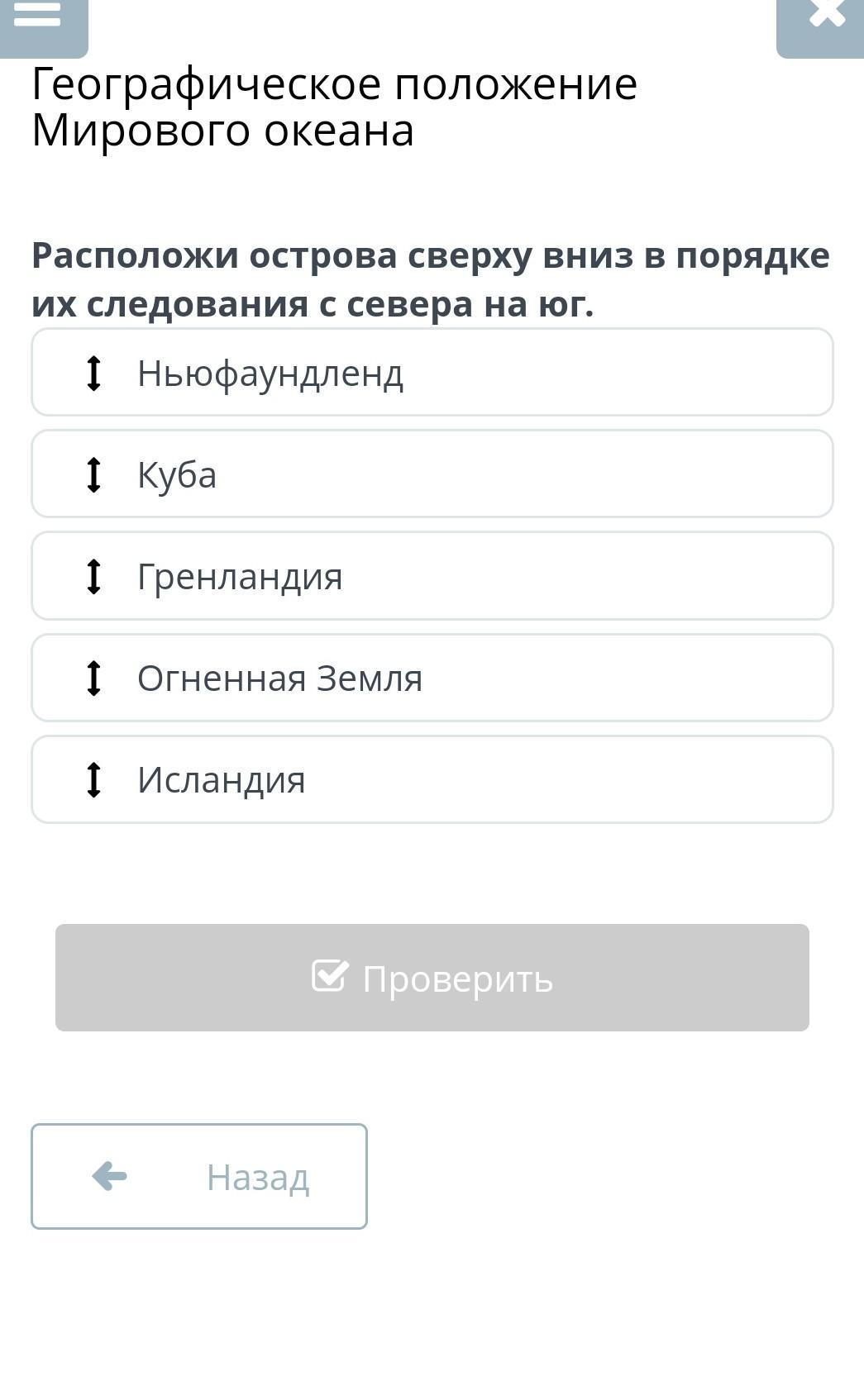Select the Огненная Земля answer item
Viewport: 864px width, 1400px height.
pos(432,678)
